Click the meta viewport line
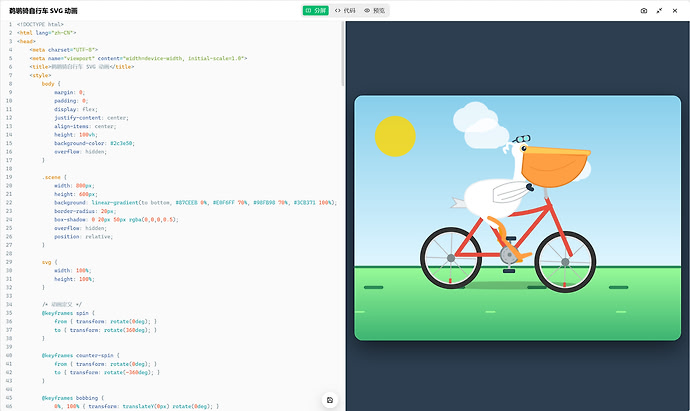690x411 pixels. 138,58
